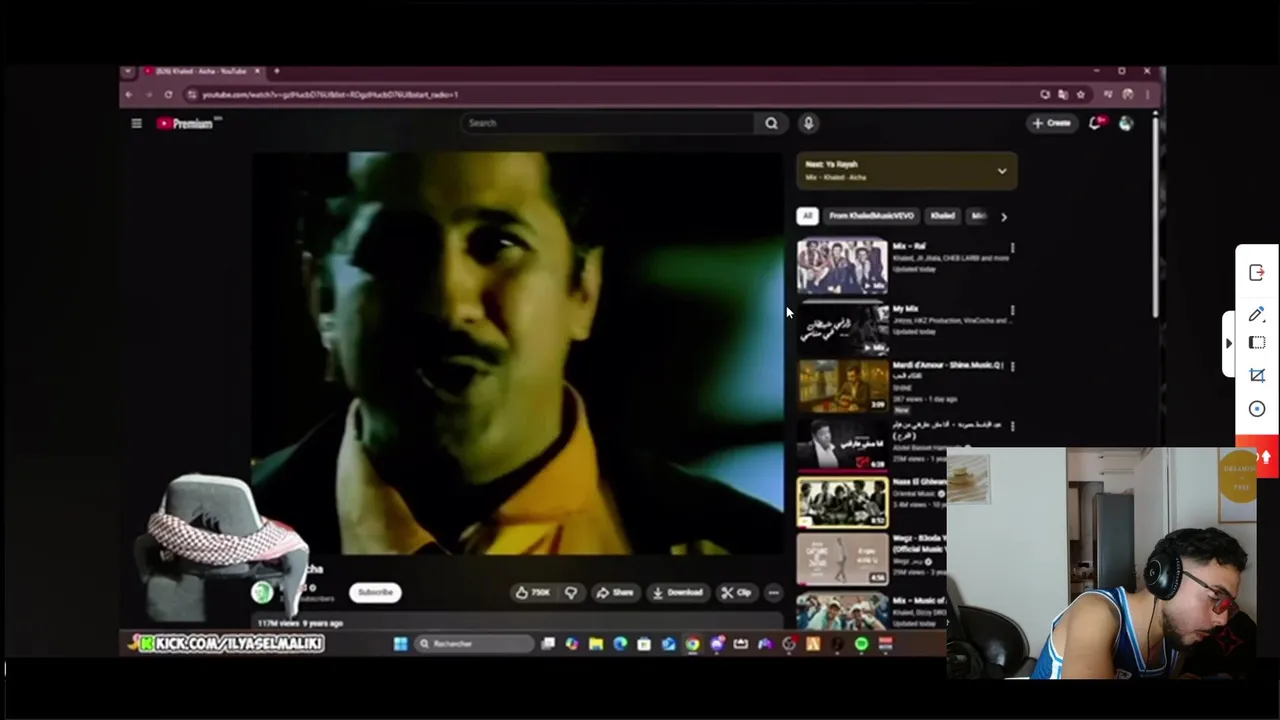The width and height of the screenshot is (1280, 720).
Task: Open the Create button
Action: point(1052,123)
